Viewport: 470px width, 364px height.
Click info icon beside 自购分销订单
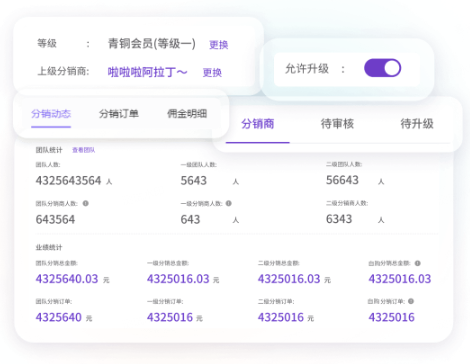(411, 301)
